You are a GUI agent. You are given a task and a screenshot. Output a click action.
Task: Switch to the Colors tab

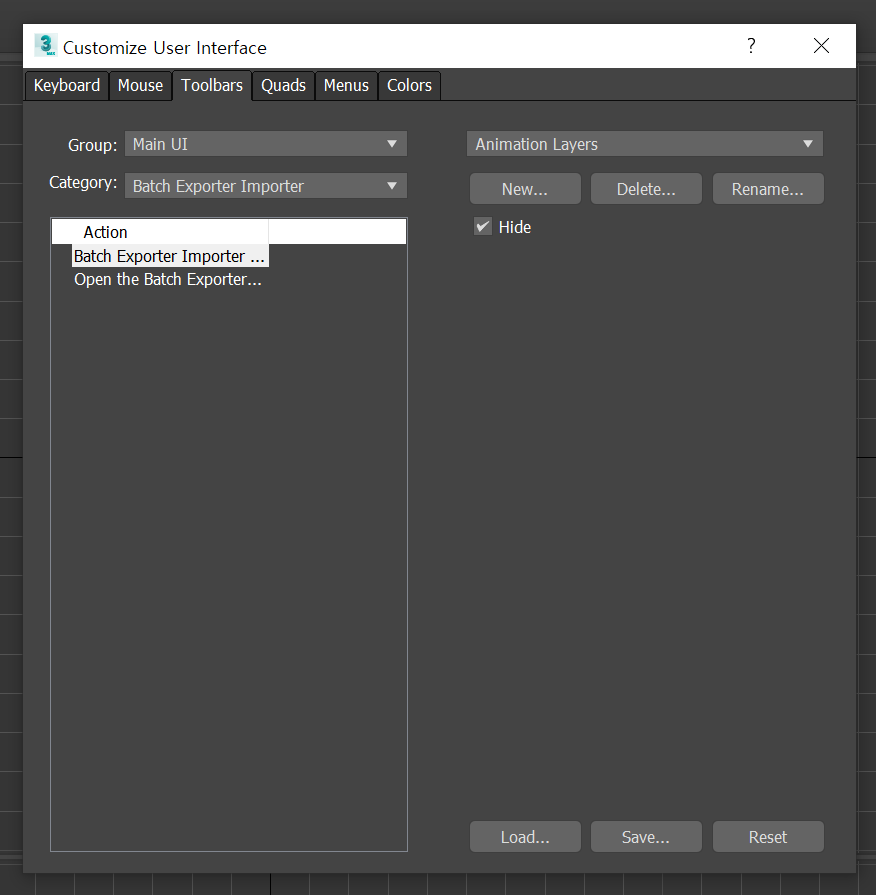pyautogui.click(x=409, y=86)
